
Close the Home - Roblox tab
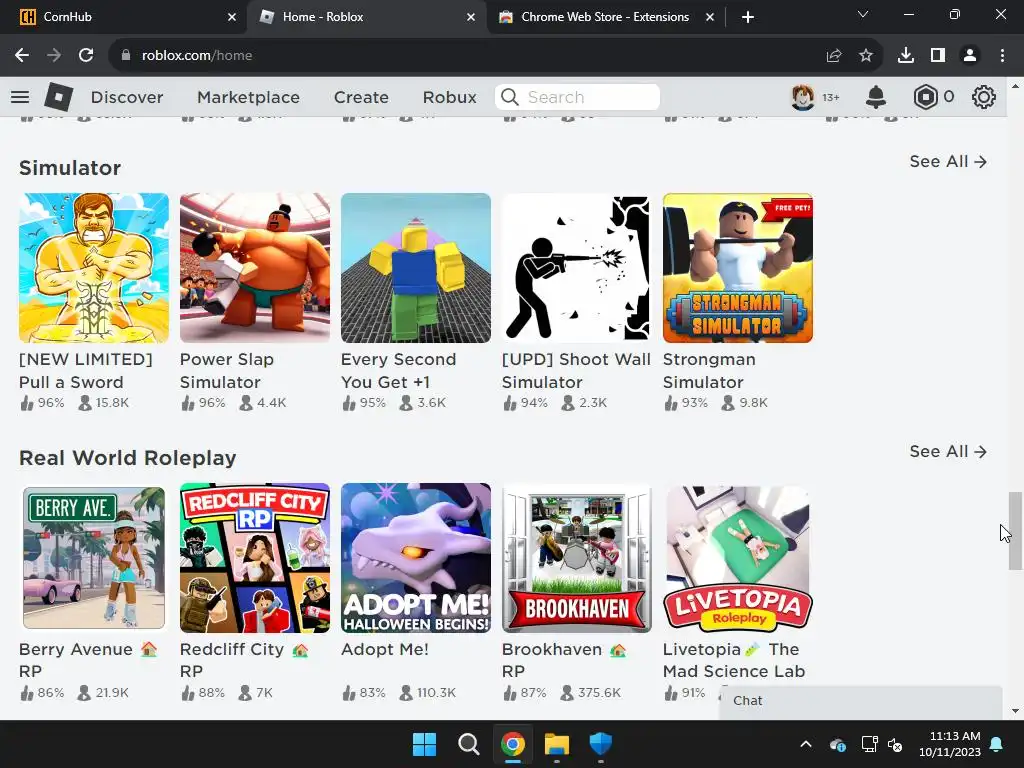pyautogui.click(x=471, y=17)
